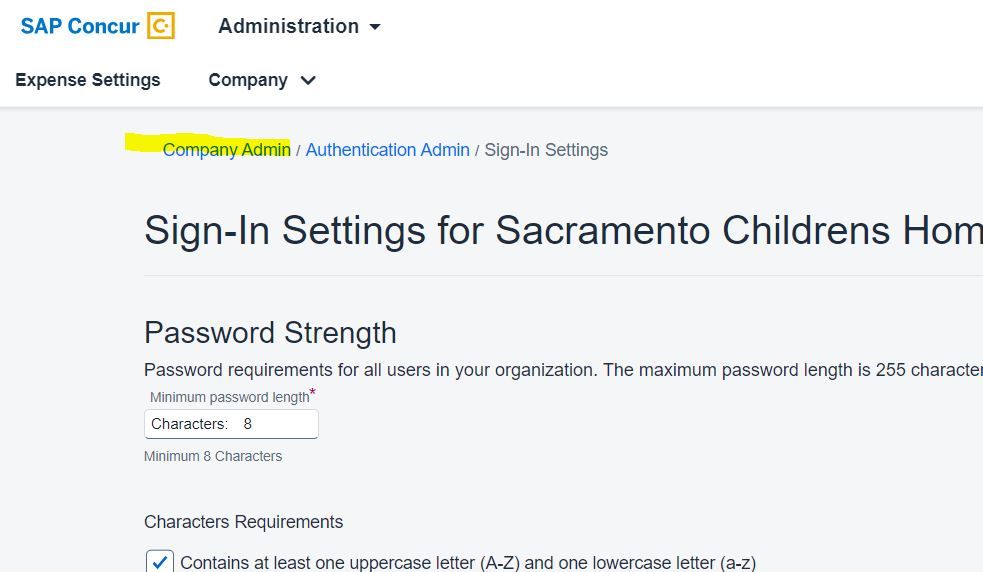Select the Password Strength section heading
Viewport: 983px width, 572px height.
point(270,332)
